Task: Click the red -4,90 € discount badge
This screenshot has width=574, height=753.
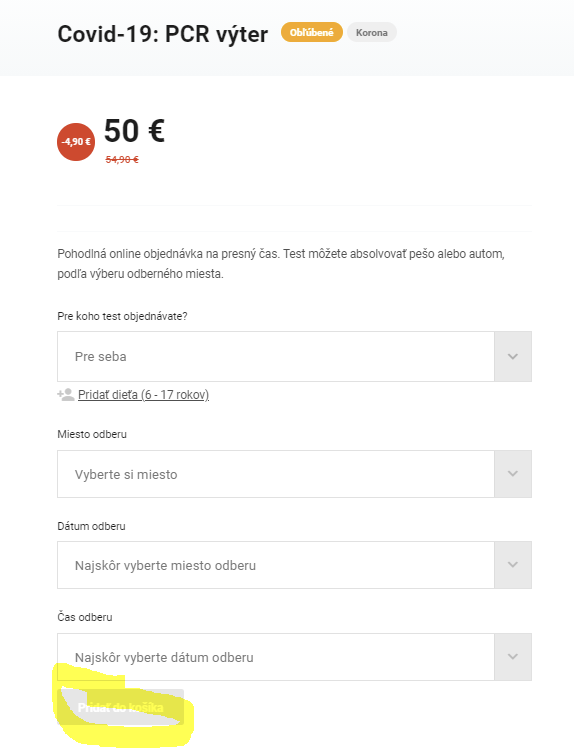Action: coord(76,142)
